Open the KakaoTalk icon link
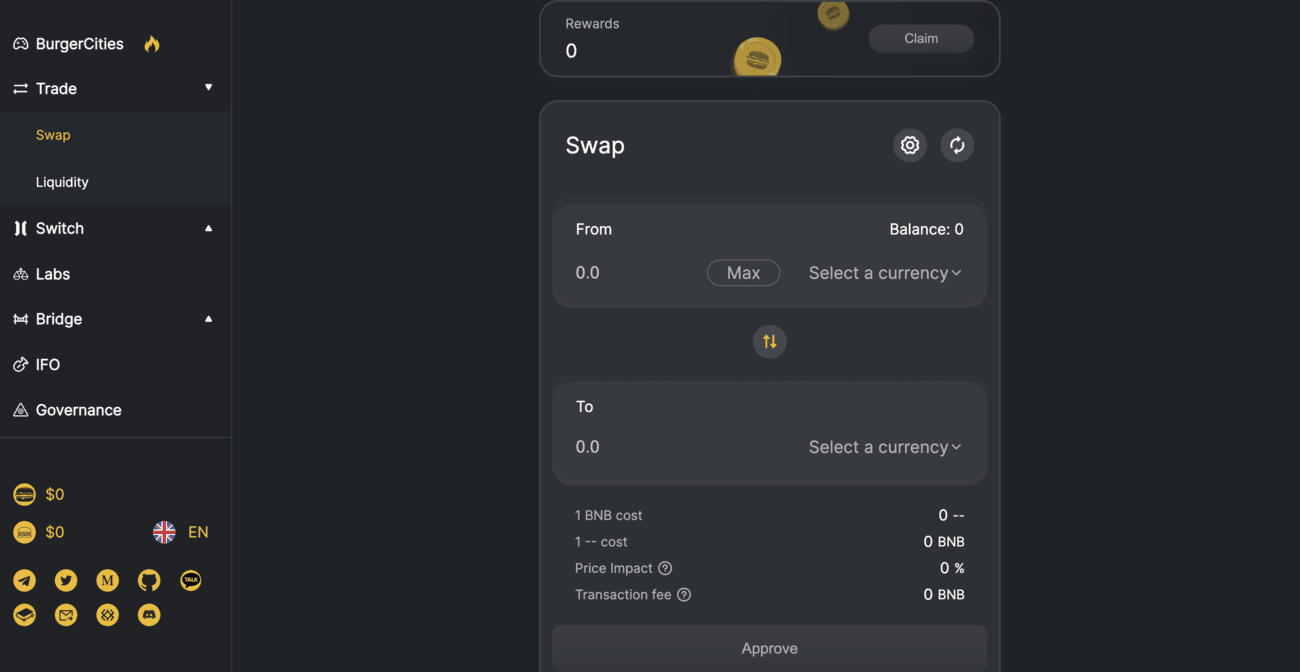The image size is (1300, 672). (x=191, y=580)
